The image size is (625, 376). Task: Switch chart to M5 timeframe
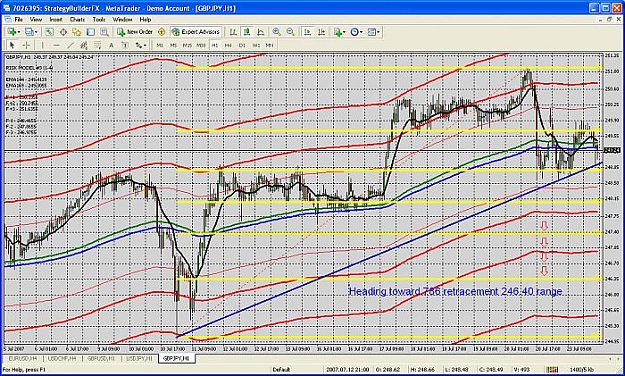[173, 45]
